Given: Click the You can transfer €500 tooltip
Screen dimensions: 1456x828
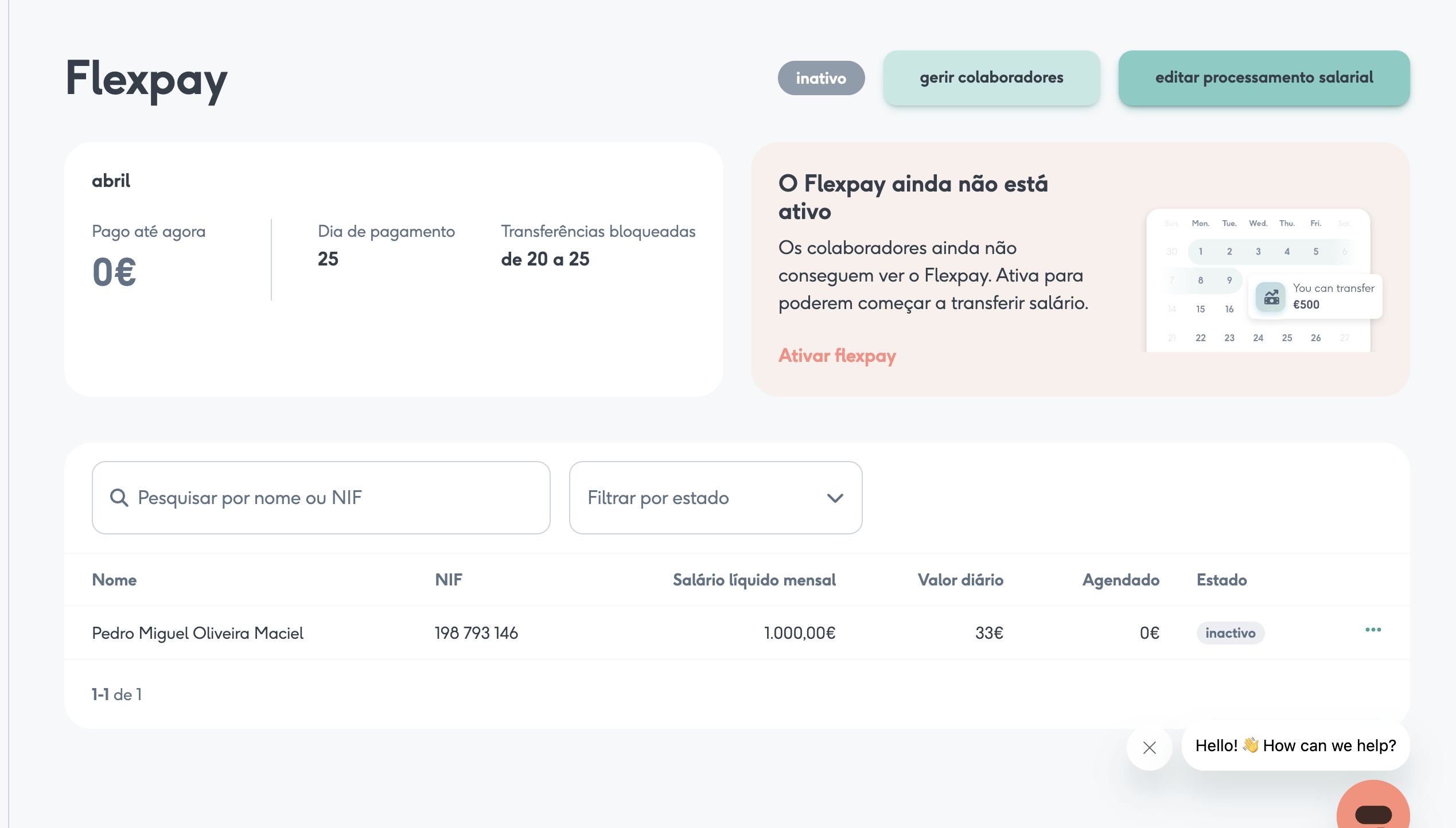Looking at the screenshot, I should (1315, 296).
